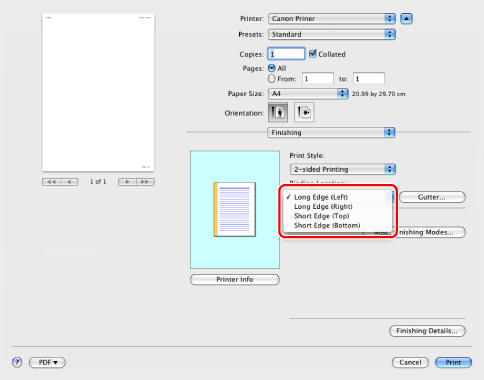Viewport: 484px width, 380px height.
Task: Select the From pages radio button
Action: click(272, 79)
